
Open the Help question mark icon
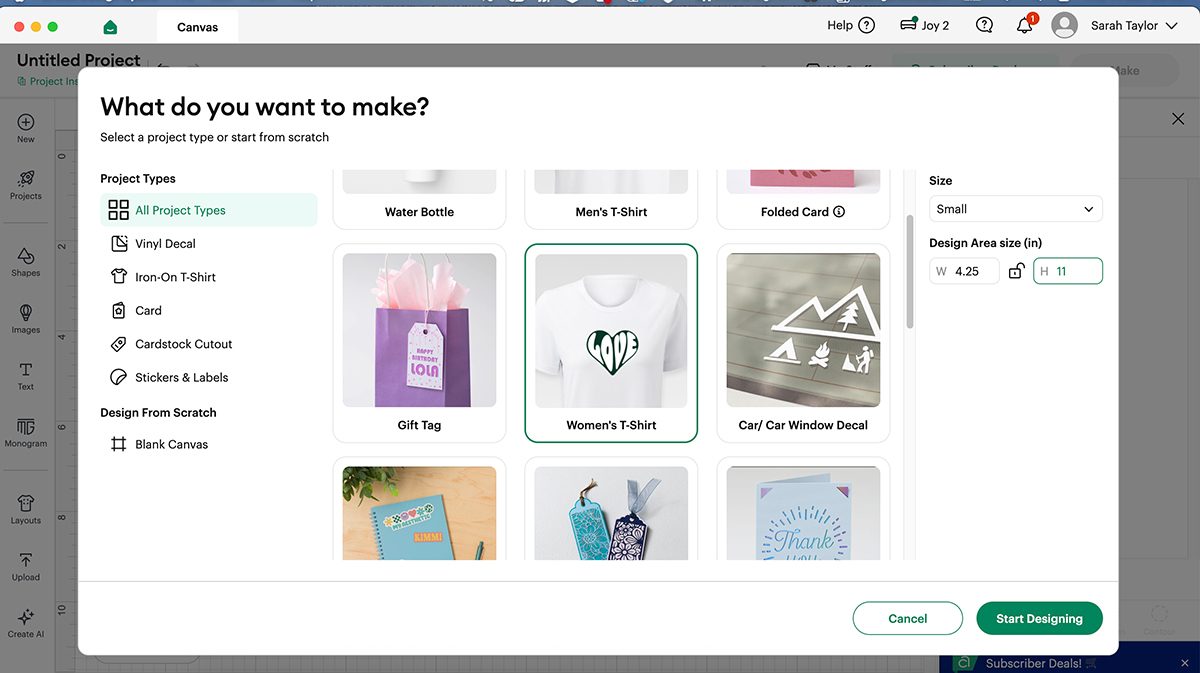point(866,26)
